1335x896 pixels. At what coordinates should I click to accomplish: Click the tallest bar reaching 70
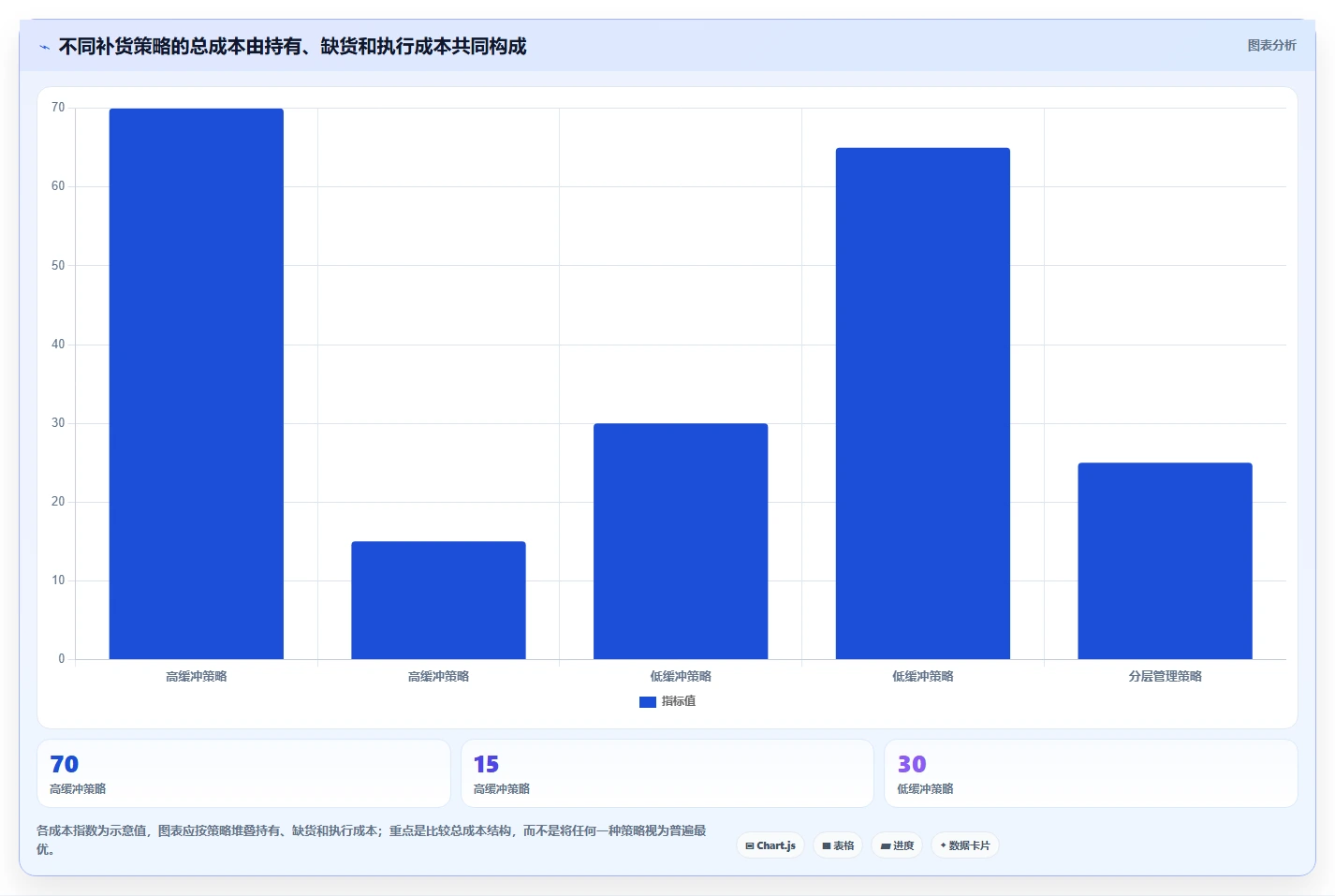point(197,384)
